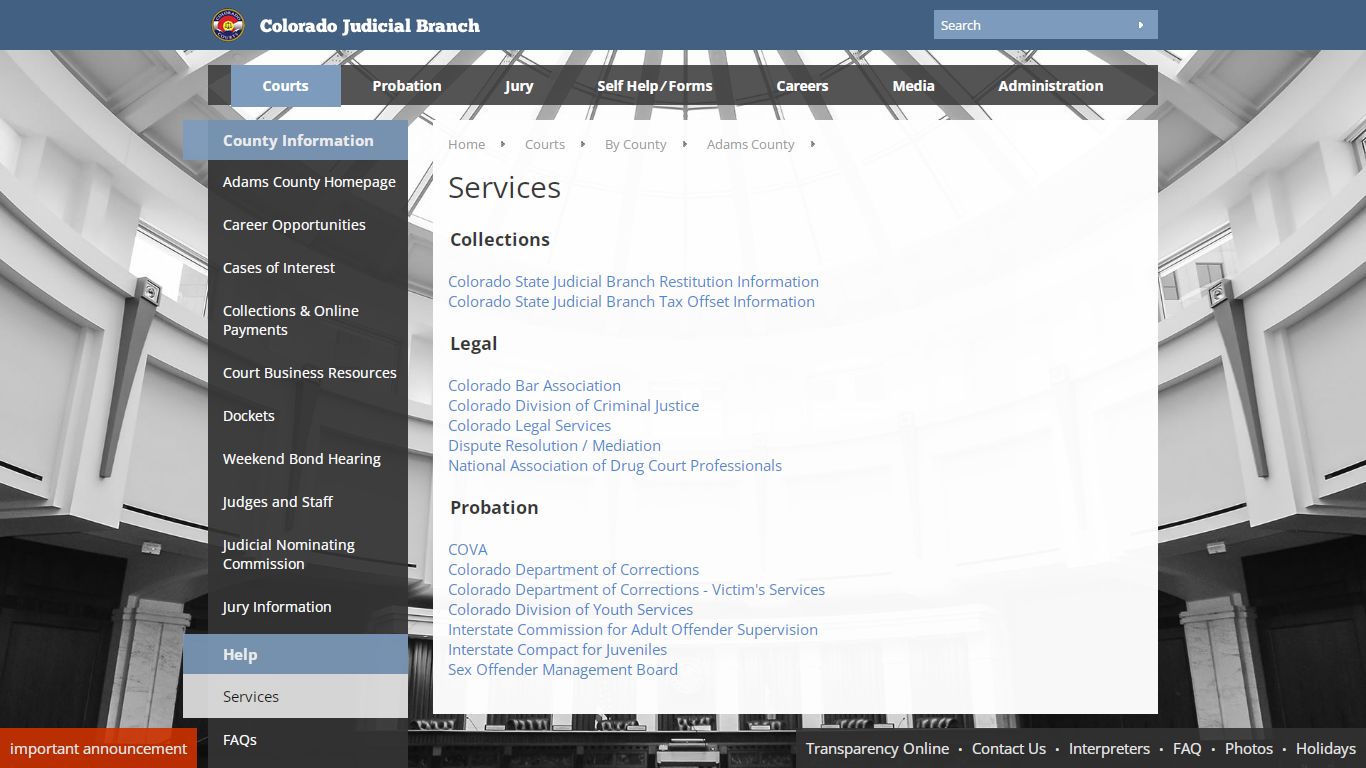The width and height of the screenshot is (1366, 768).
Task: Click the Collections section heading
Action: (x=500, y=240)
